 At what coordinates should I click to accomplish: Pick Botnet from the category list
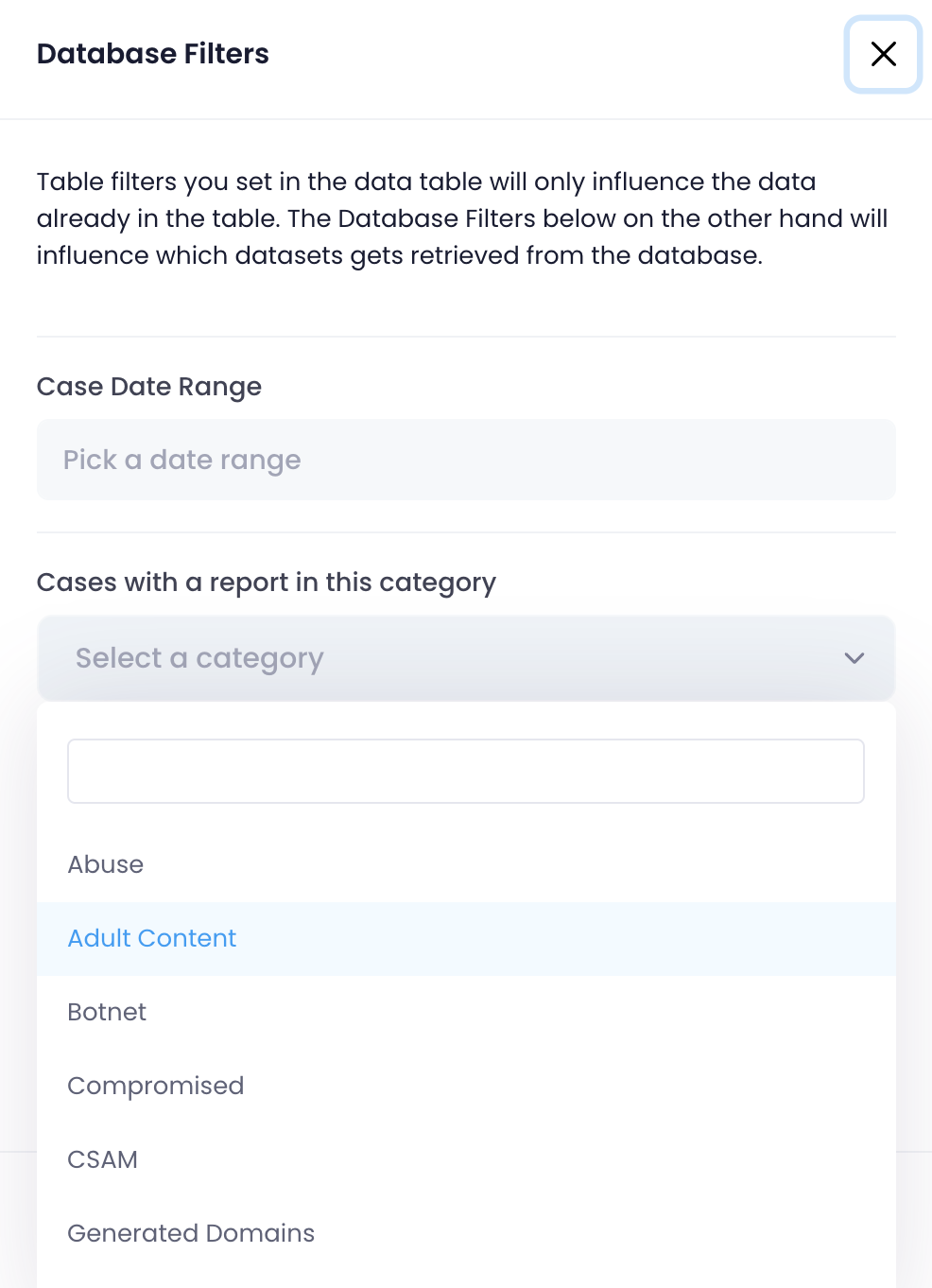(107, 1012)
